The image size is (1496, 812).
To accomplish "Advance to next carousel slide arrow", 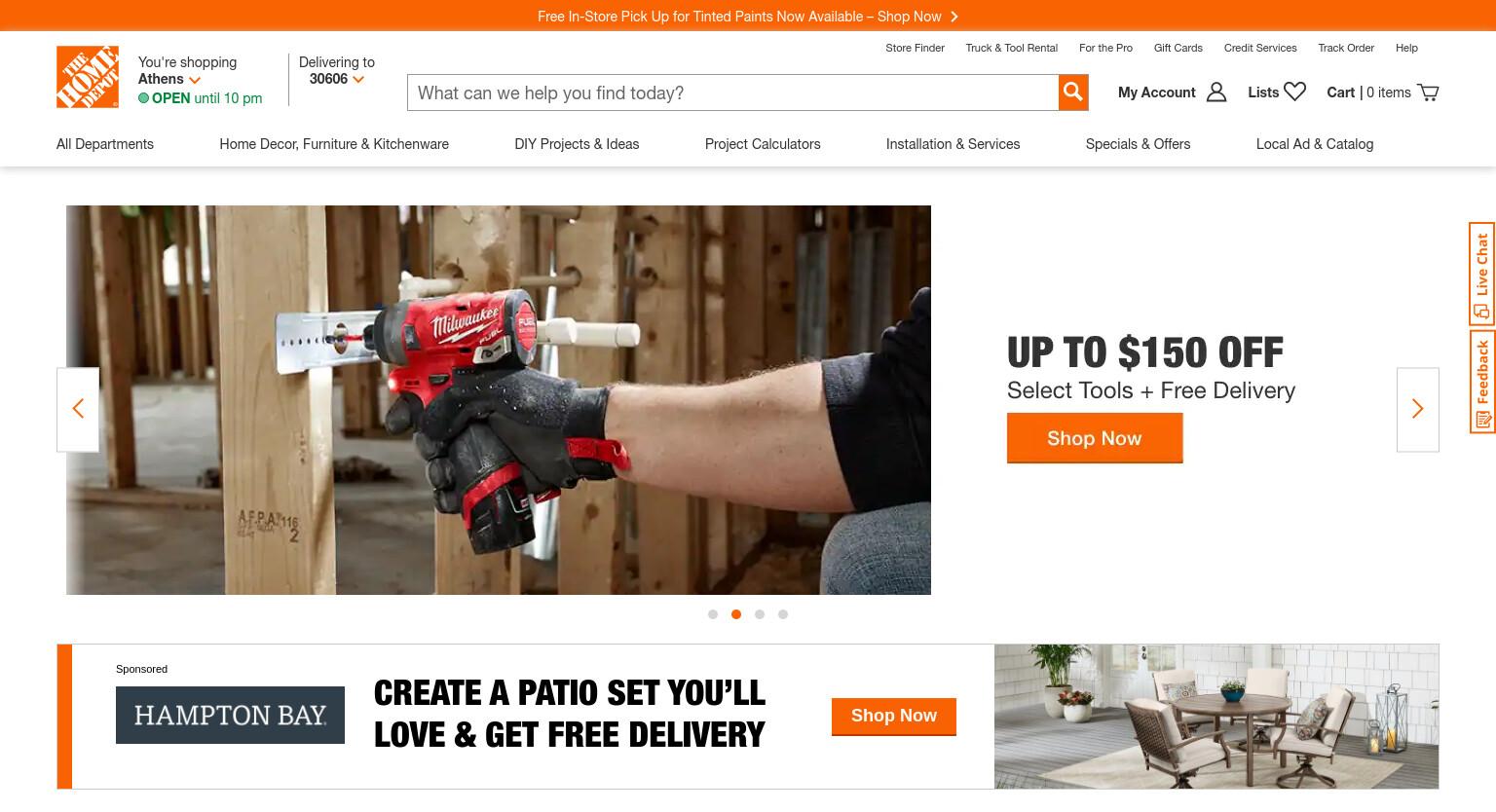I will pos(1417,409).
